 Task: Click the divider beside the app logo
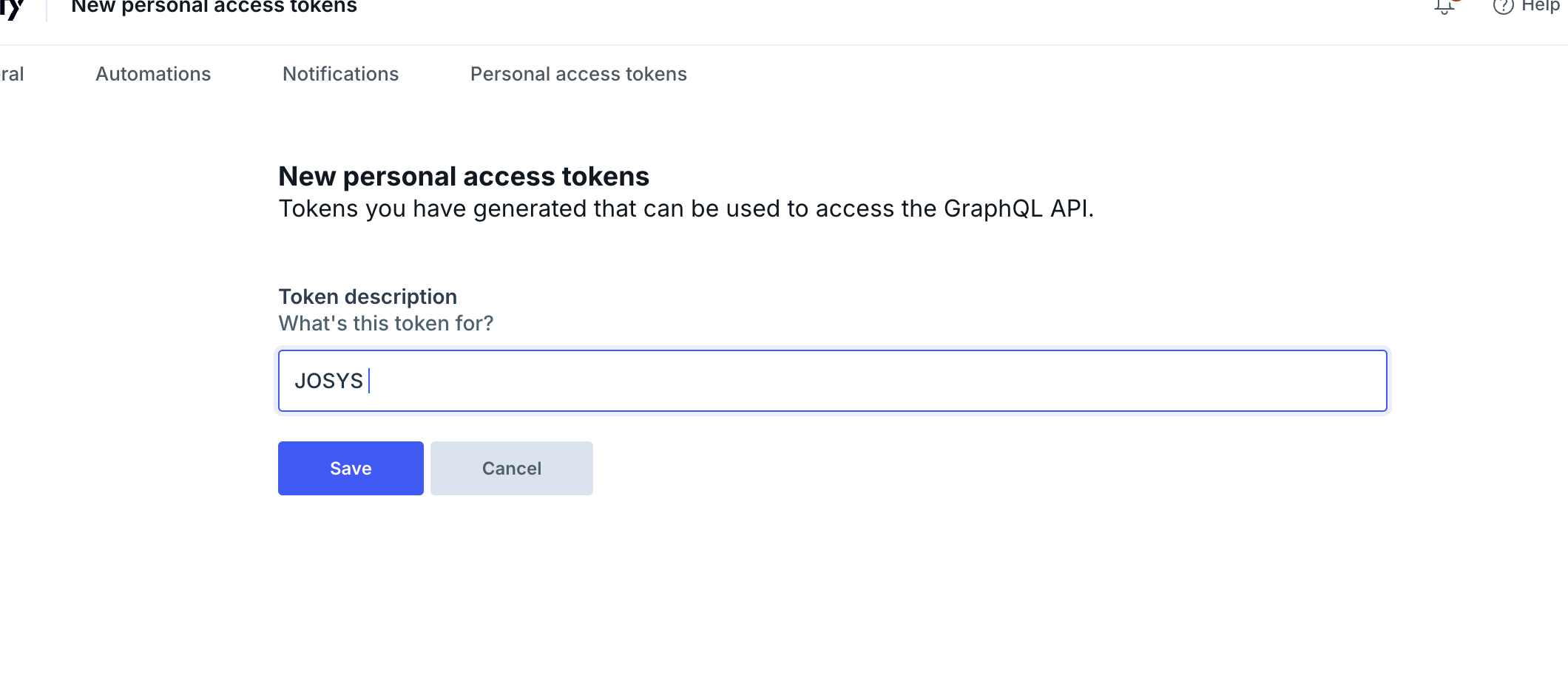tap(47, 9)
